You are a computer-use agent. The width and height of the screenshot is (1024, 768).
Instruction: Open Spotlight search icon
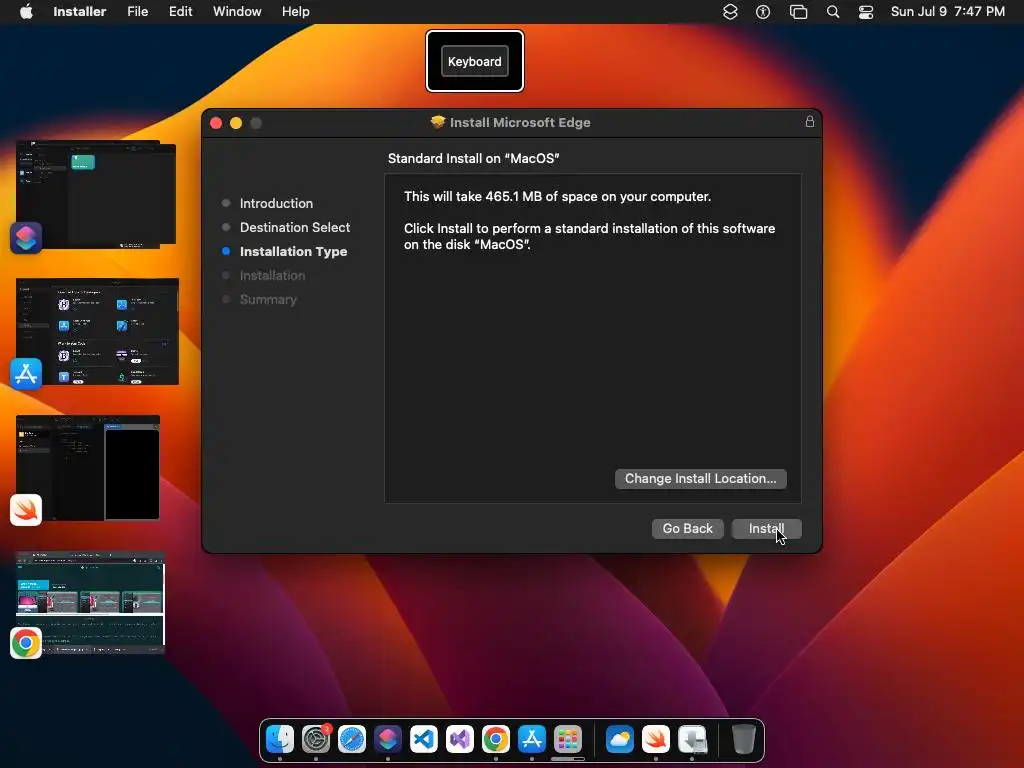[833, 12]
